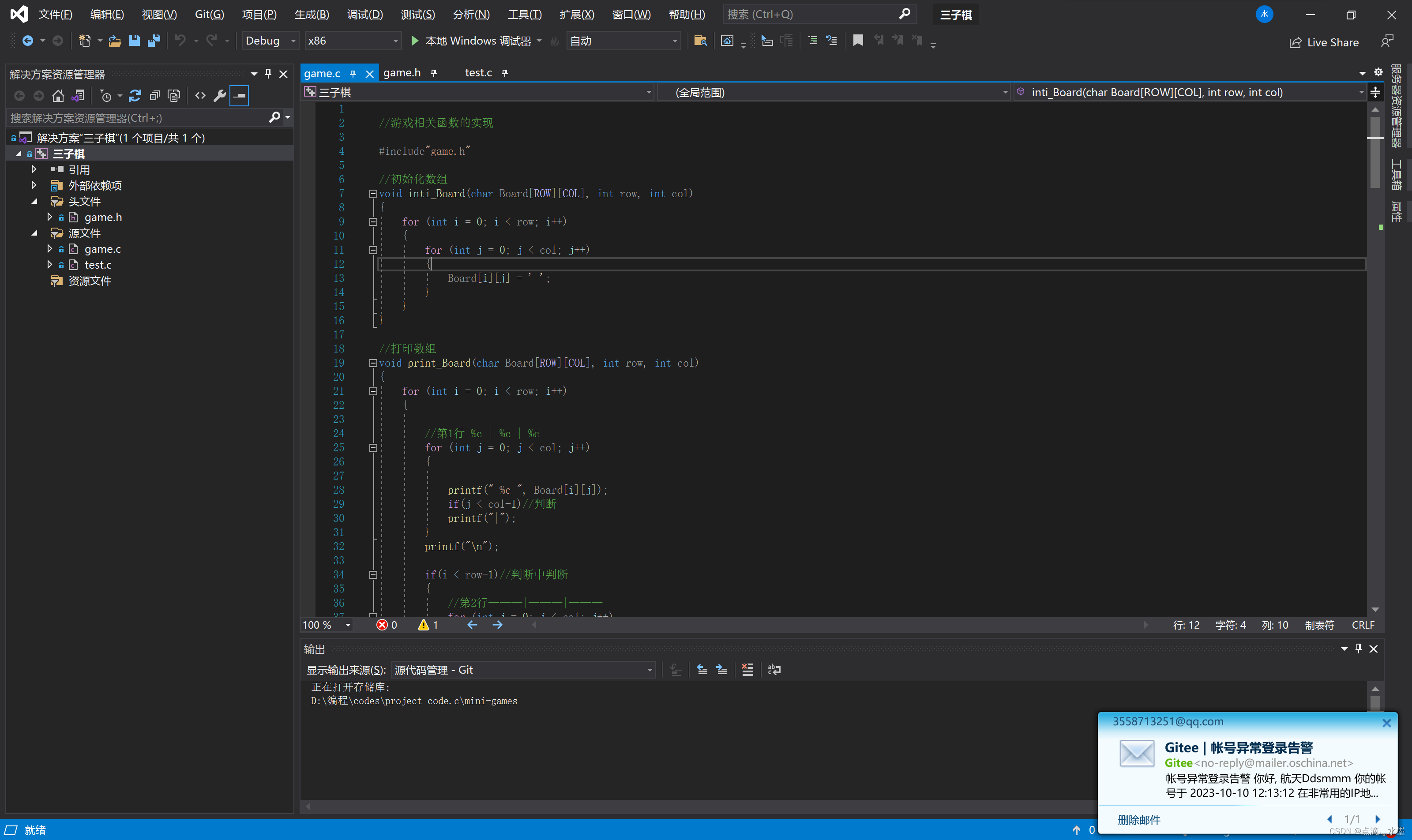The width and height of the screenshot is (1412, 840).
Task: Click the uncomment selected lines icon
Action: pyautogui.click(x=831, y=40)
